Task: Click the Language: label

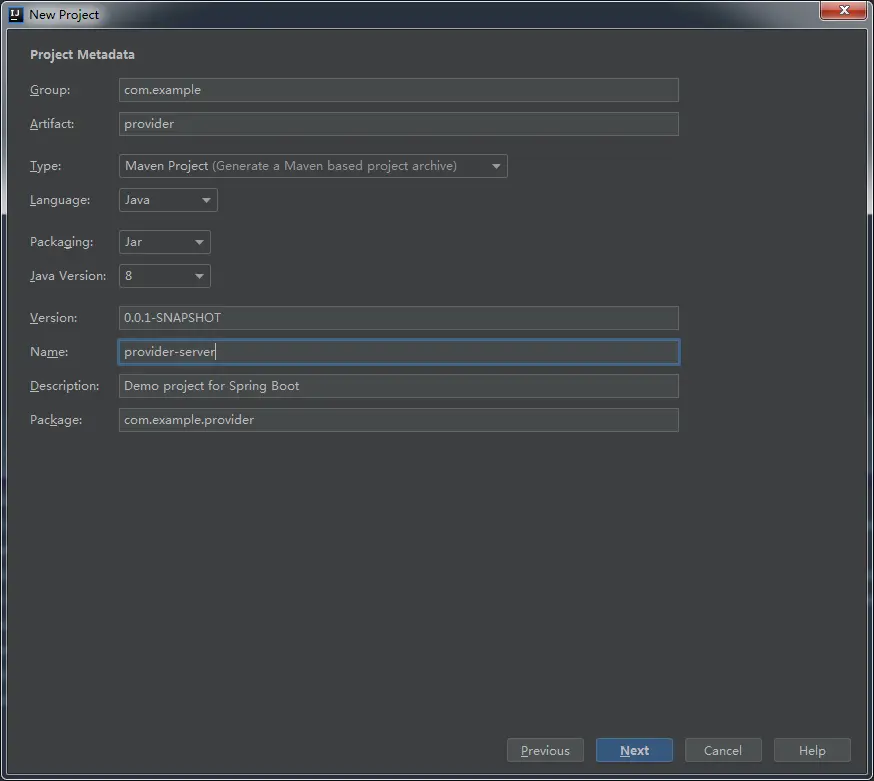Action: [x=60, y=200]
